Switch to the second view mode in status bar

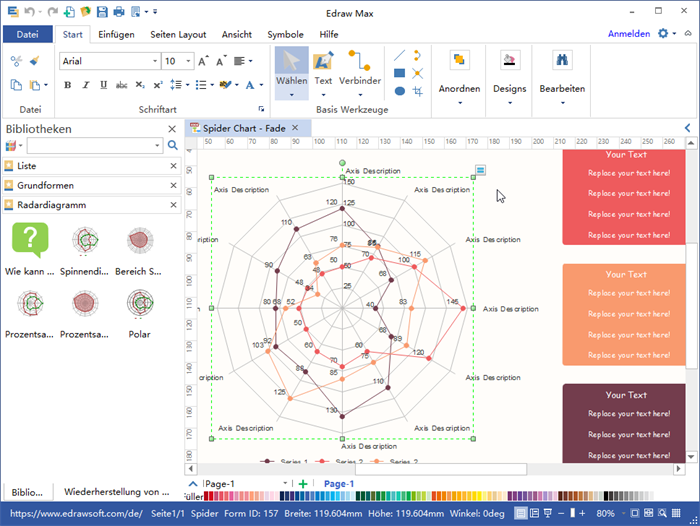coord(534,513)
